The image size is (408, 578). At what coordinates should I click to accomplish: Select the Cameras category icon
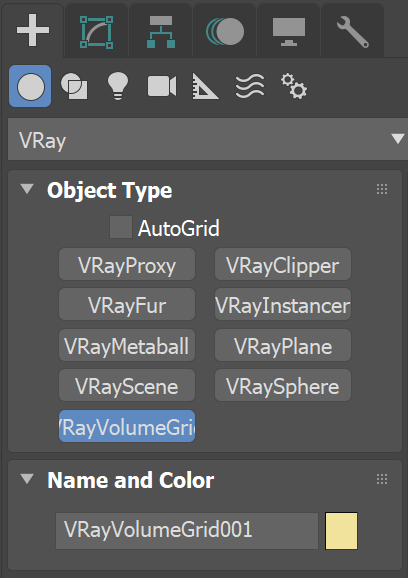[162, 86]
